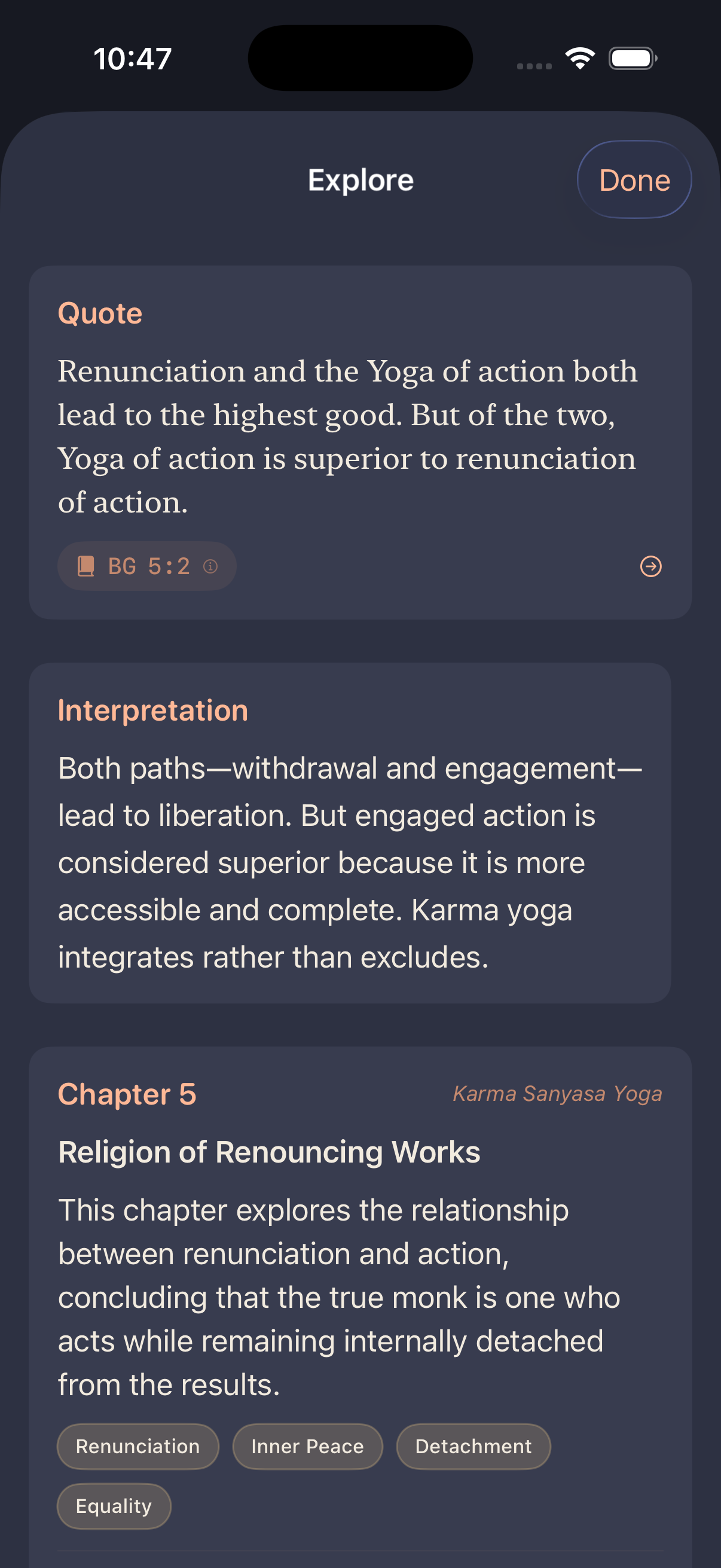Image resolution: width=721 pixels, height=1568 pixels.
Task: Tap the battery status icon
Action: point(632,59)
